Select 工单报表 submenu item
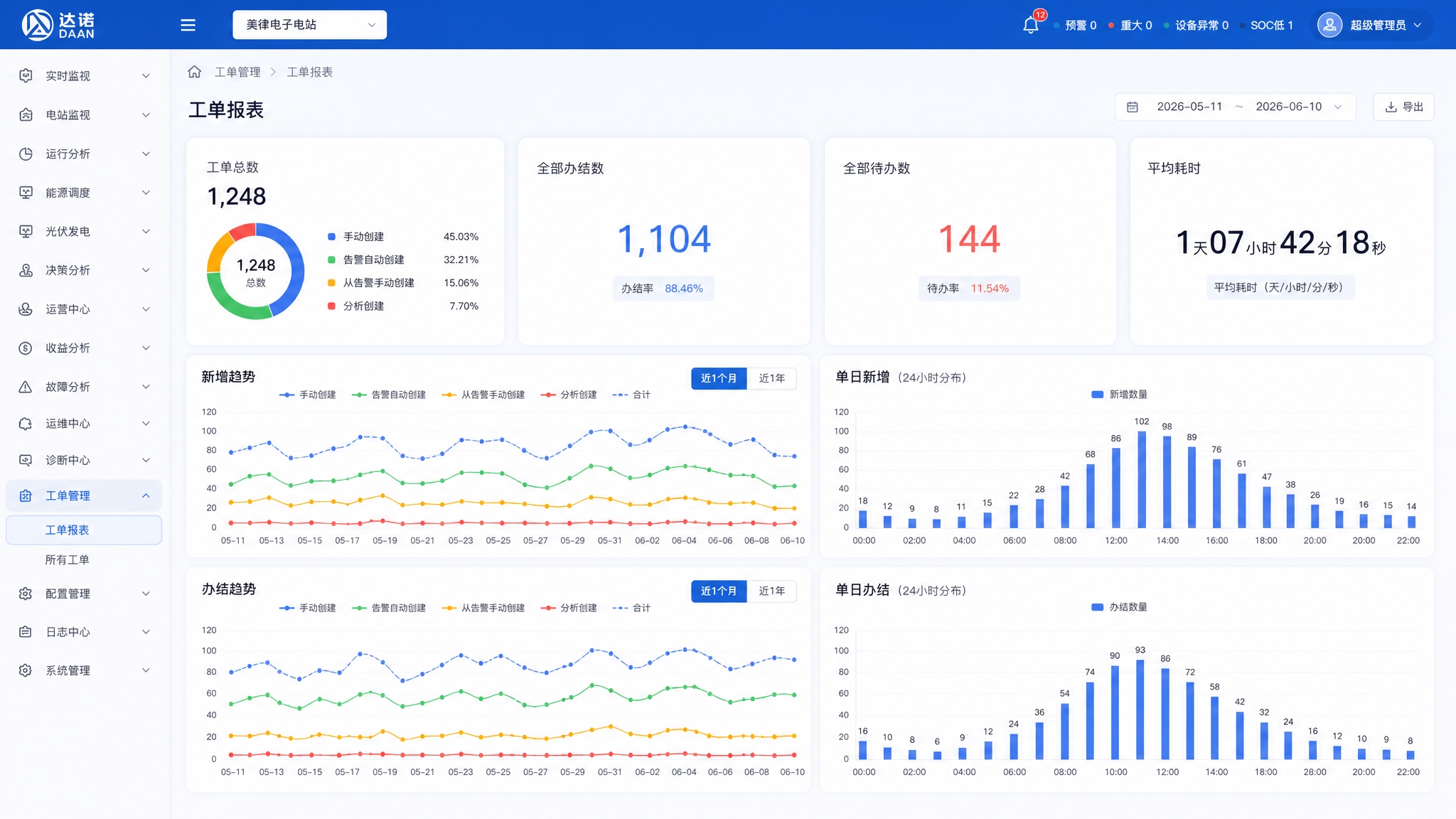The width and height of the screenshot is (1456, 819). [84, 530]
